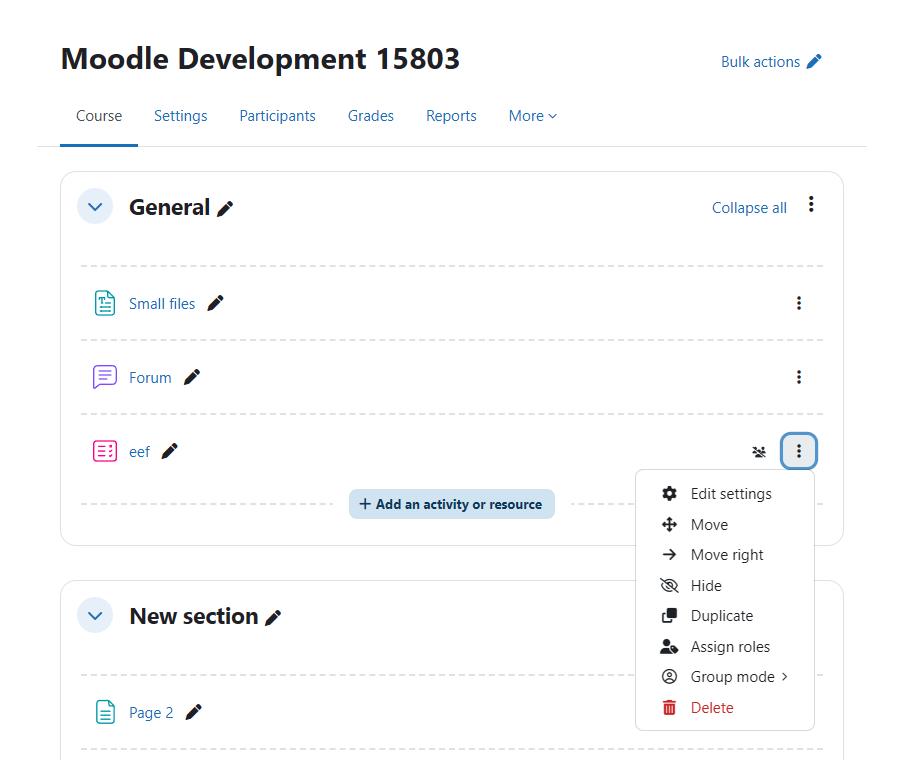Open the Small files link
Screen dimensions: 901x760
click(162, 304)
